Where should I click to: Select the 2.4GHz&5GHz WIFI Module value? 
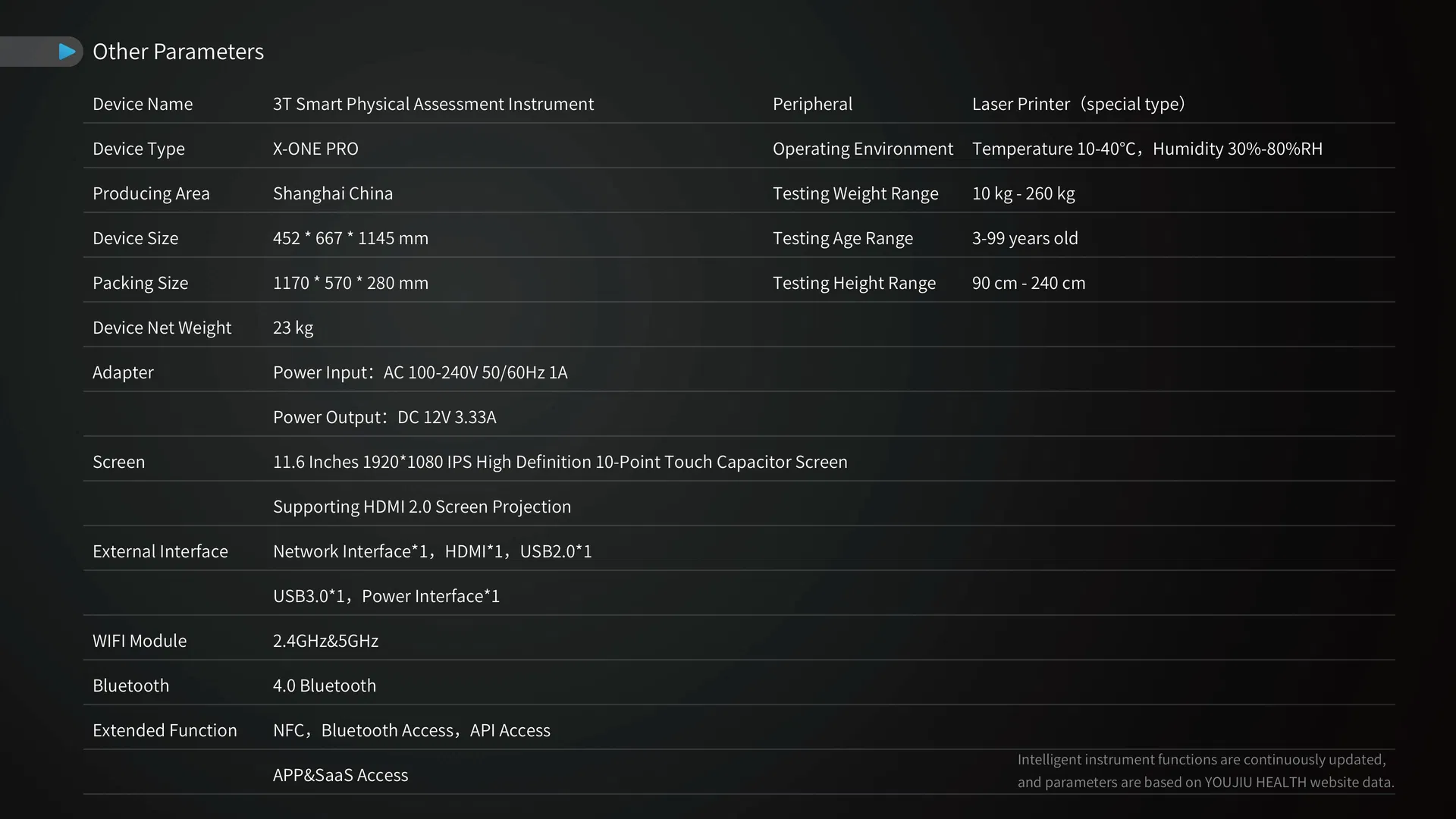point(325,641)
